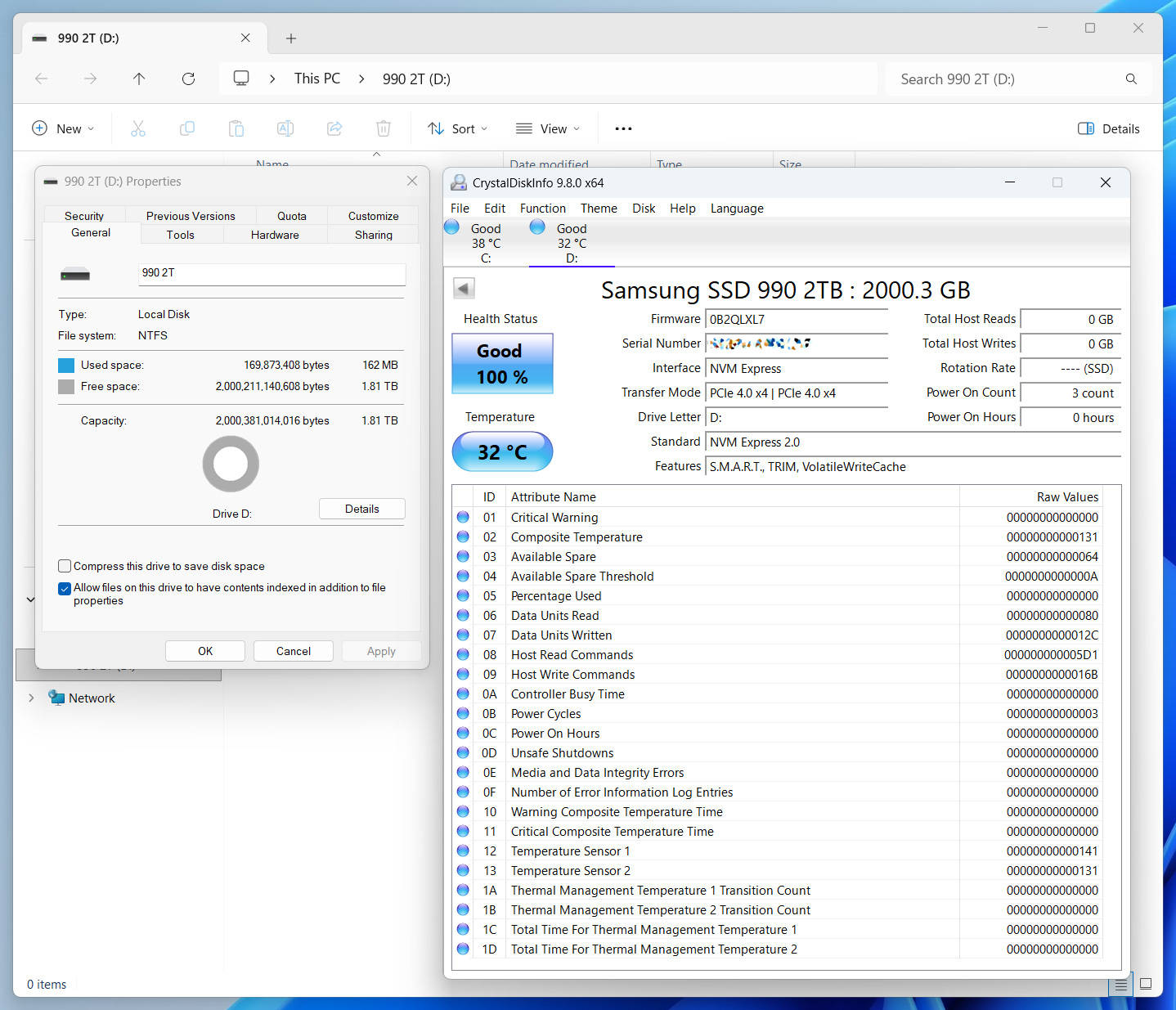
Task: Expand the chevron after This PC breadcrumb
Action: (x=361, y=79)
